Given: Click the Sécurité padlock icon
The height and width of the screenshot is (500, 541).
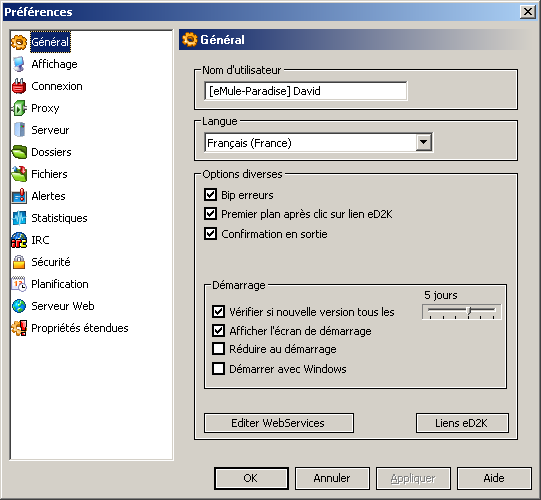Looking at the screenshot, I should point(19,262).
